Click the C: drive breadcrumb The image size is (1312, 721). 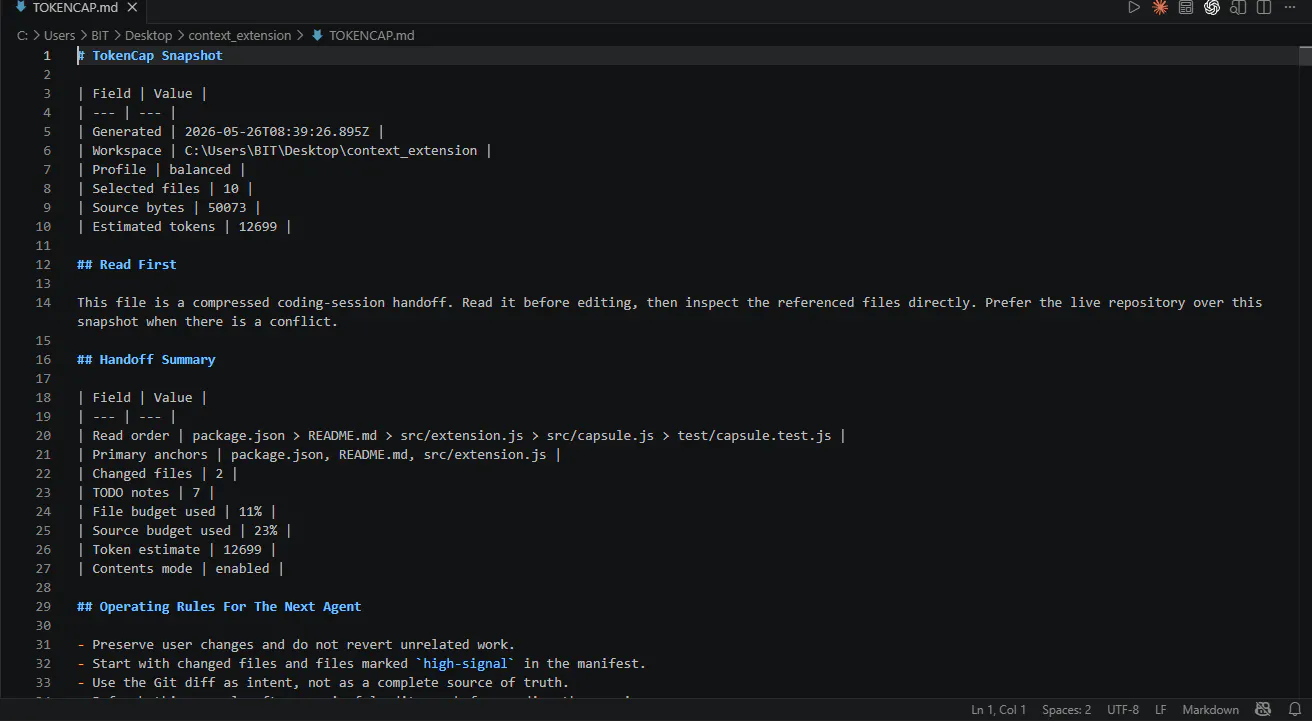click(x=21, y=36)
